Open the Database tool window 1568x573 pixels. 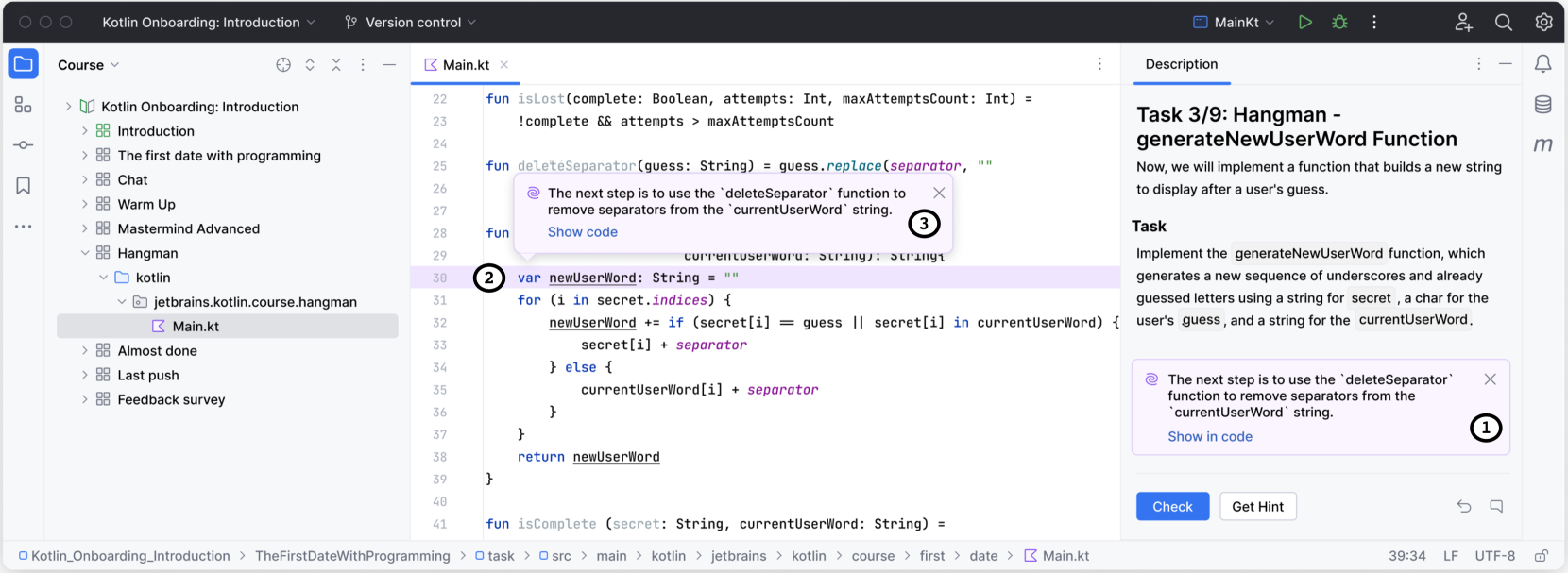(1542, 105)
